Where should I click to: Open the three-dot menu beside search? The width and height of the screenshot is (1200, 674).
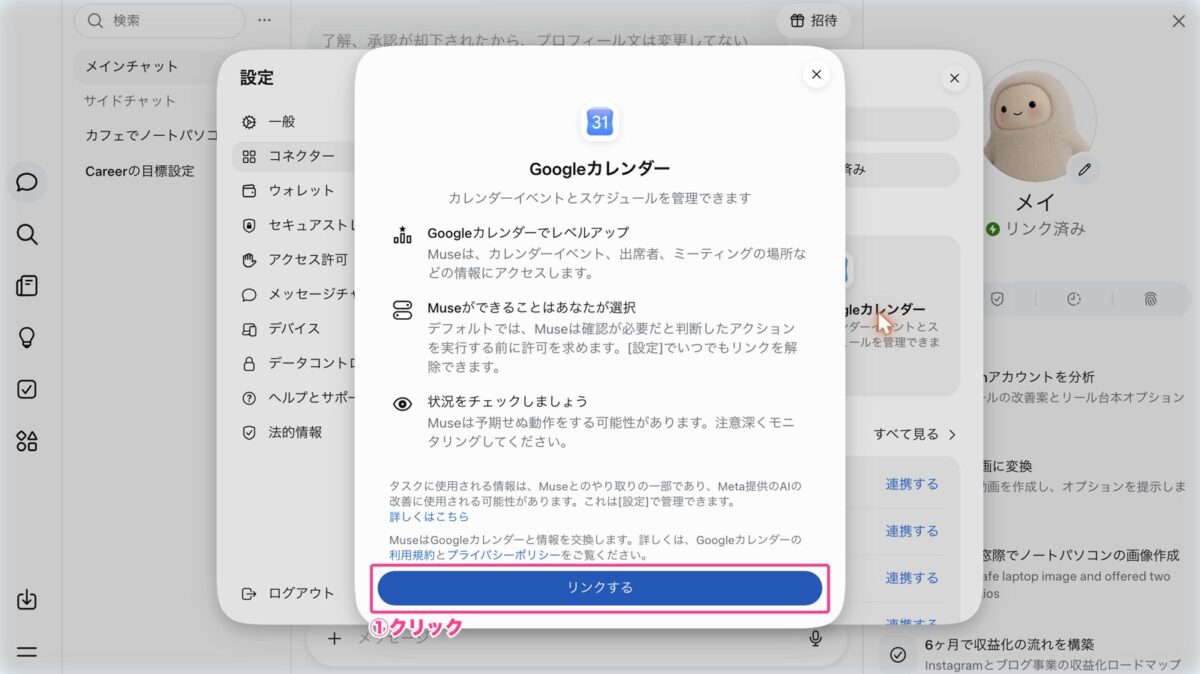coord(264,20)
